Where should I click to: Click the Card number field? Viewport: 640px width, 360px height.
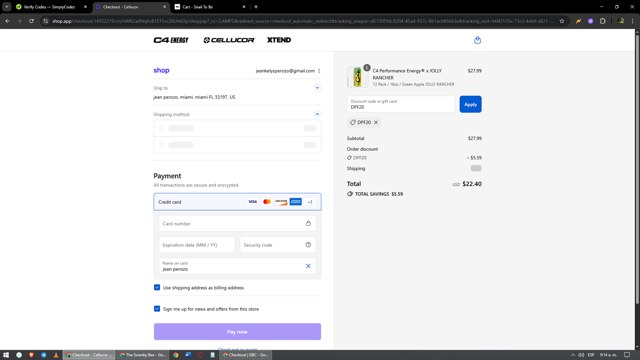tap(237, 223)
